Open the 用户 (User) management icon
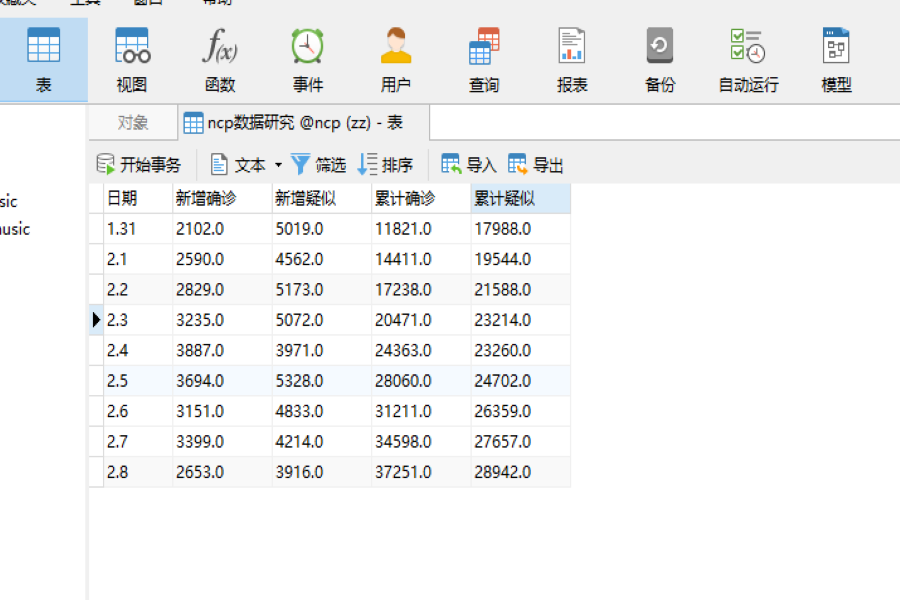Viewport: 900px width, 600px height. point(396,60)
